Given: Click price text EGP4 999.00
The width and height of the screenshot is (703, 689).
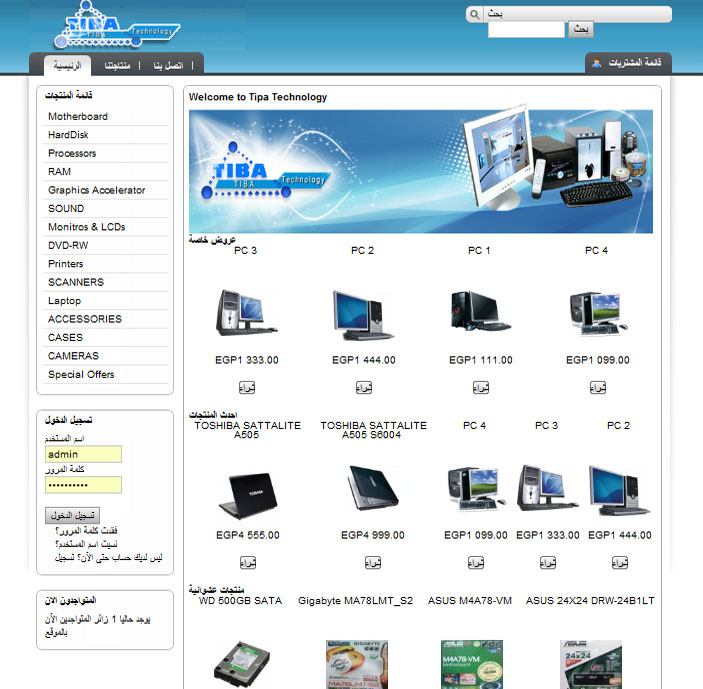Looking at the screenshot, I should click(x=373, y=535).
